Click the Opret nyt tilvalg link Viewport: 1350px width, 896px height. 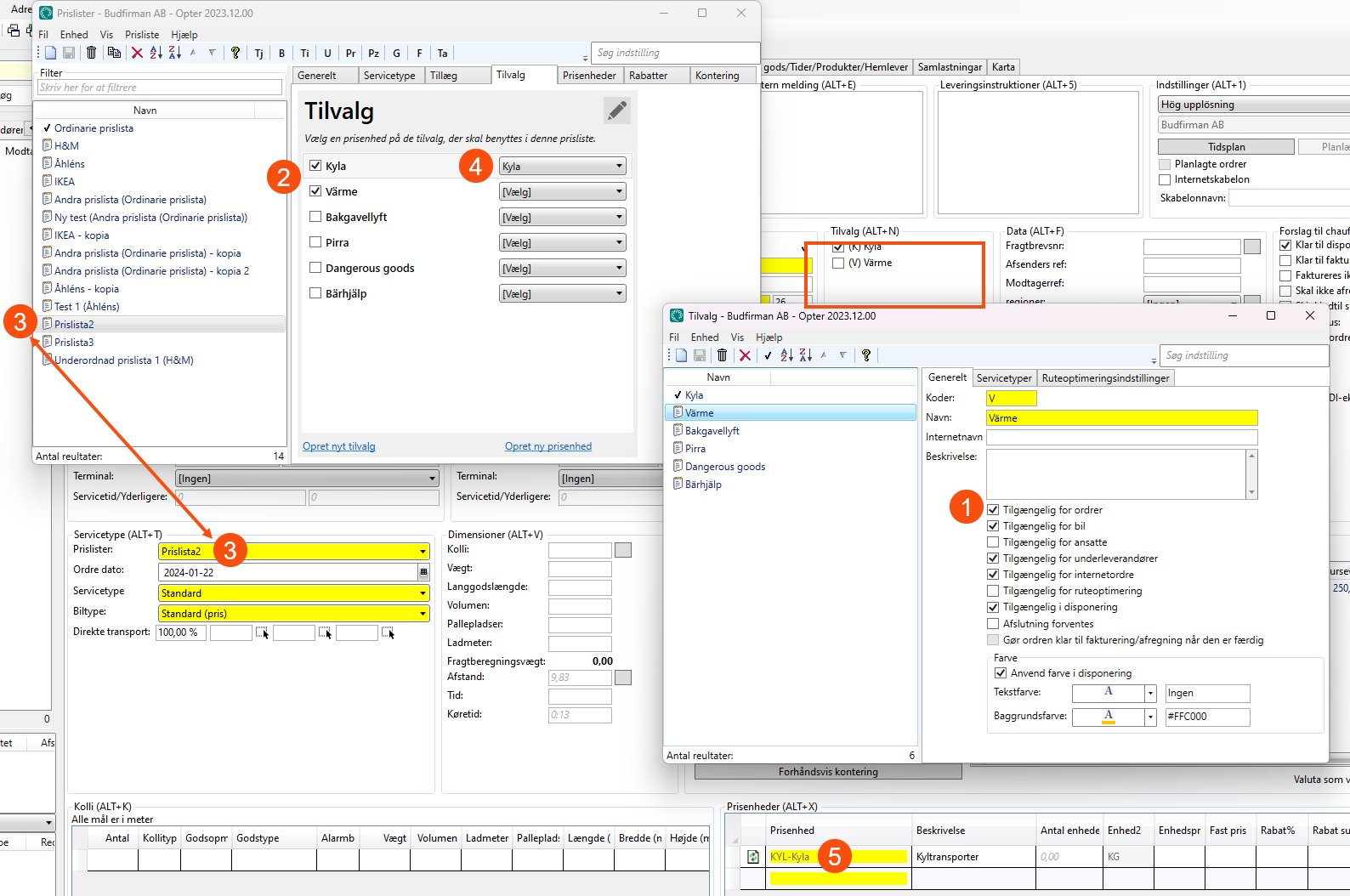coord(338,446)
